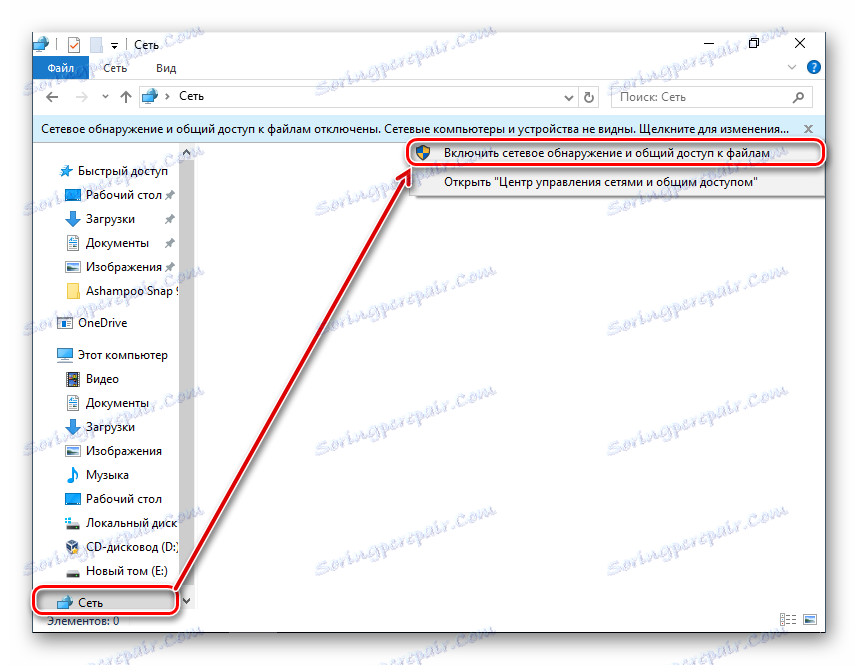858x665 pixels.
Task: Click the music note icon beside Музыка
Action: 72,475
